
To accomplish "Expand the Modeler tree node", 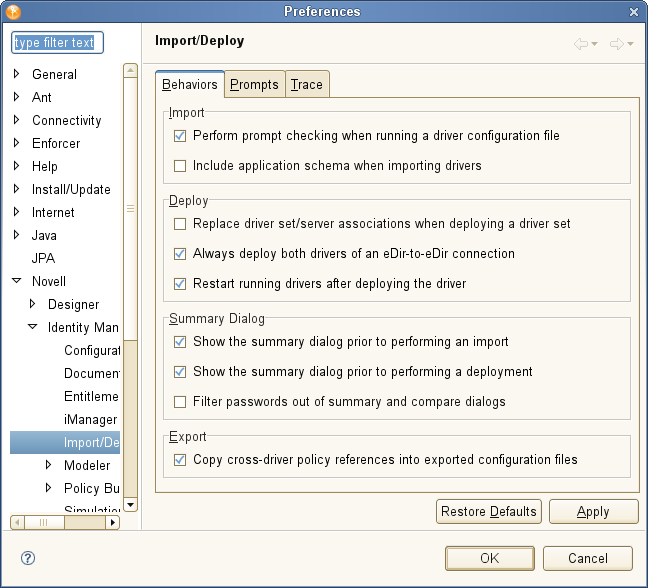I will pyautogui.click(x=49, y=465).
